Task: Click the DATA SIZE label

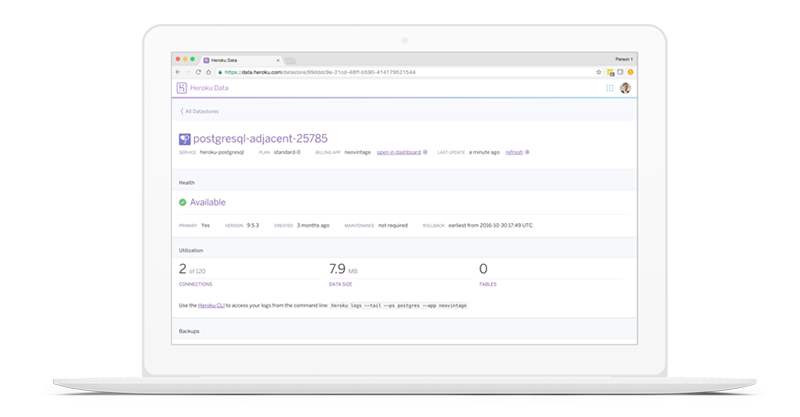Action: [x=340, y=284]
